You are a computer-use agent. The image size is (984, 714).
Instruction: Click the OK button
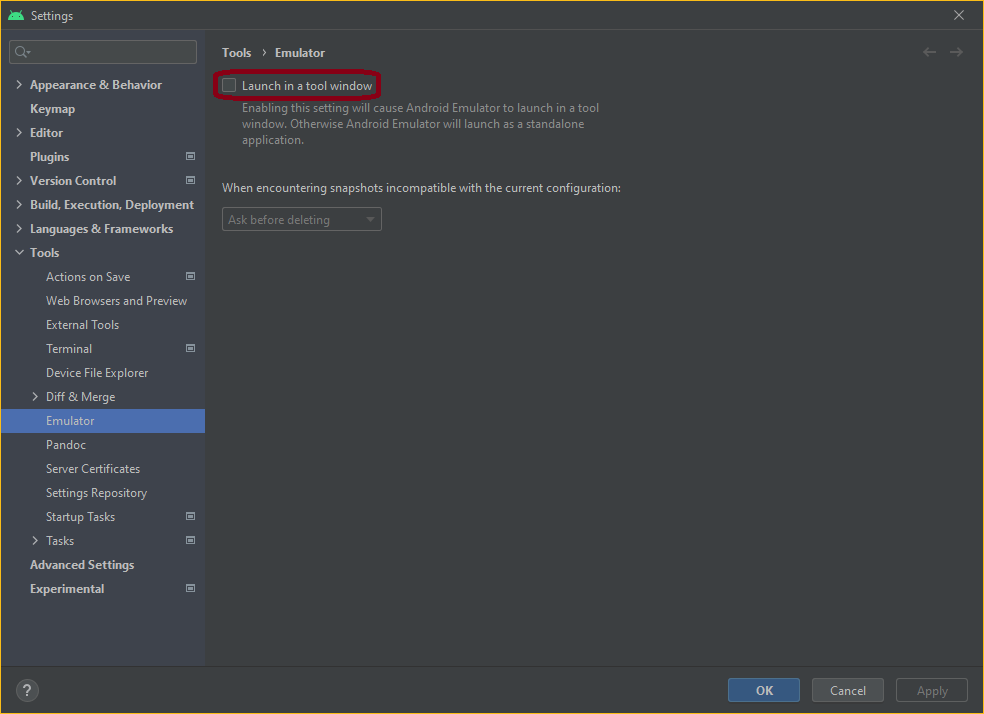pyautogui.click(x=764, y=690)
